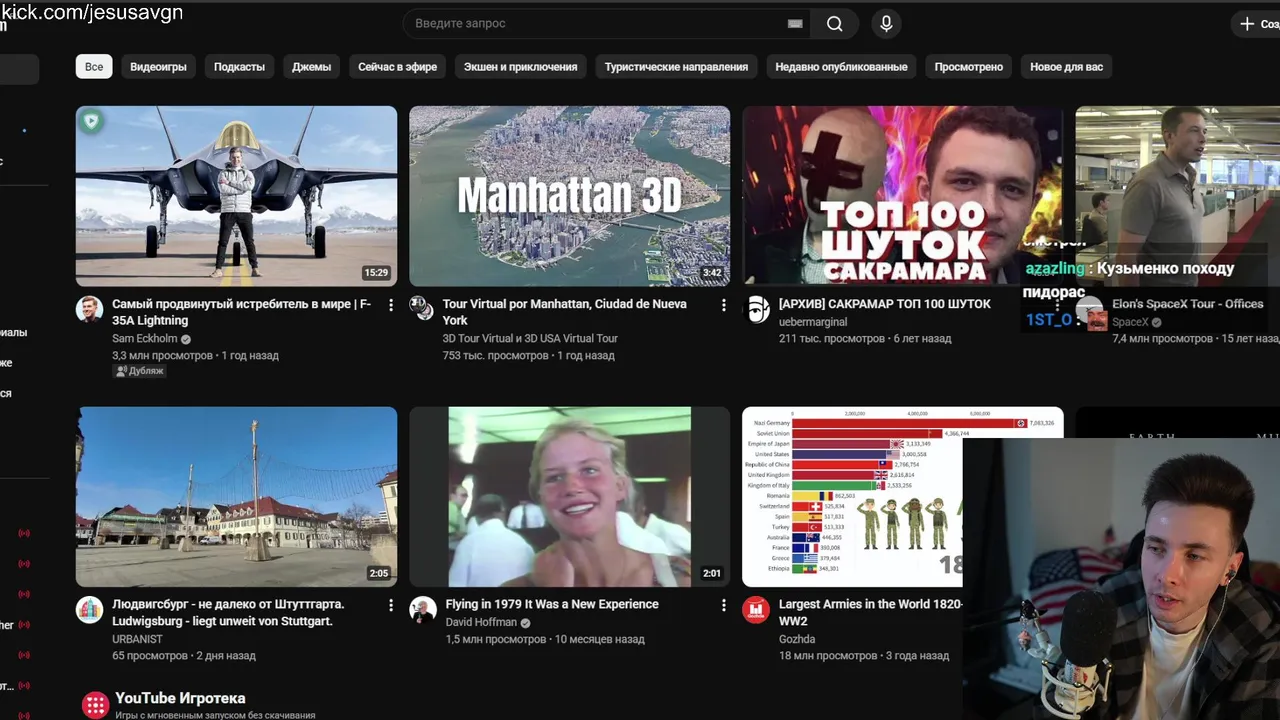Screen dimensions: 1280x720
Task: Open 3D Tour Virtual channel avatar
Action: [x=423, y=308]
